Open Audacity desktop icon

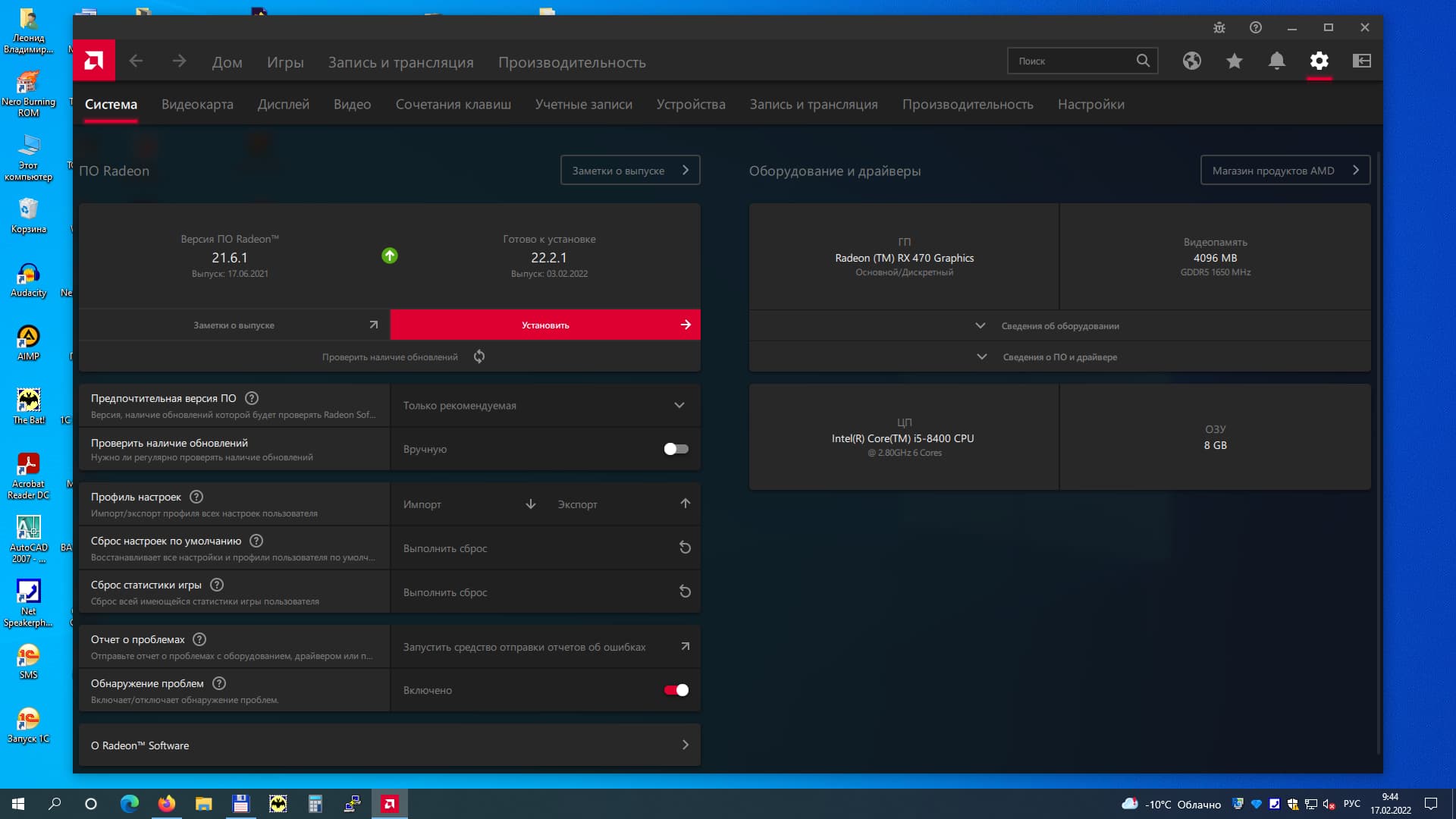coord(29,280)
